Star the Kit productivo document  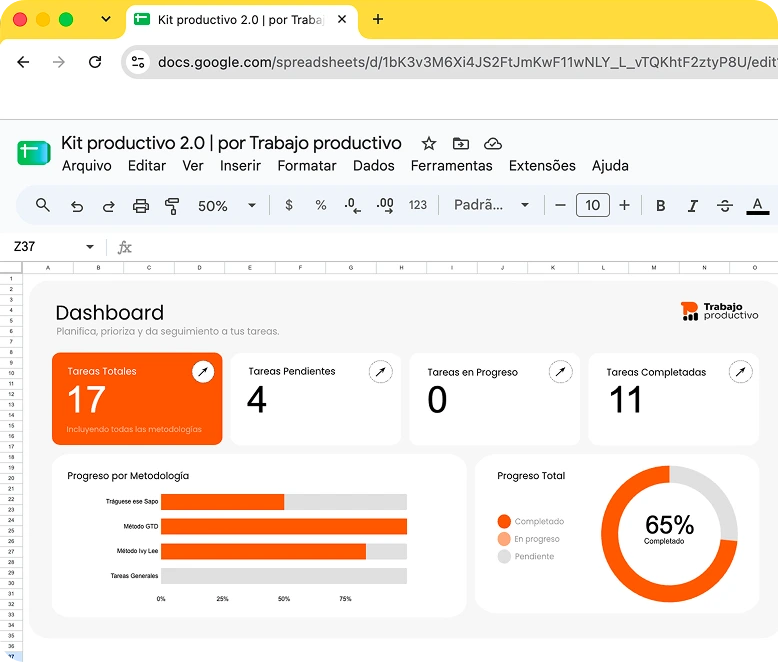point(429,144)
